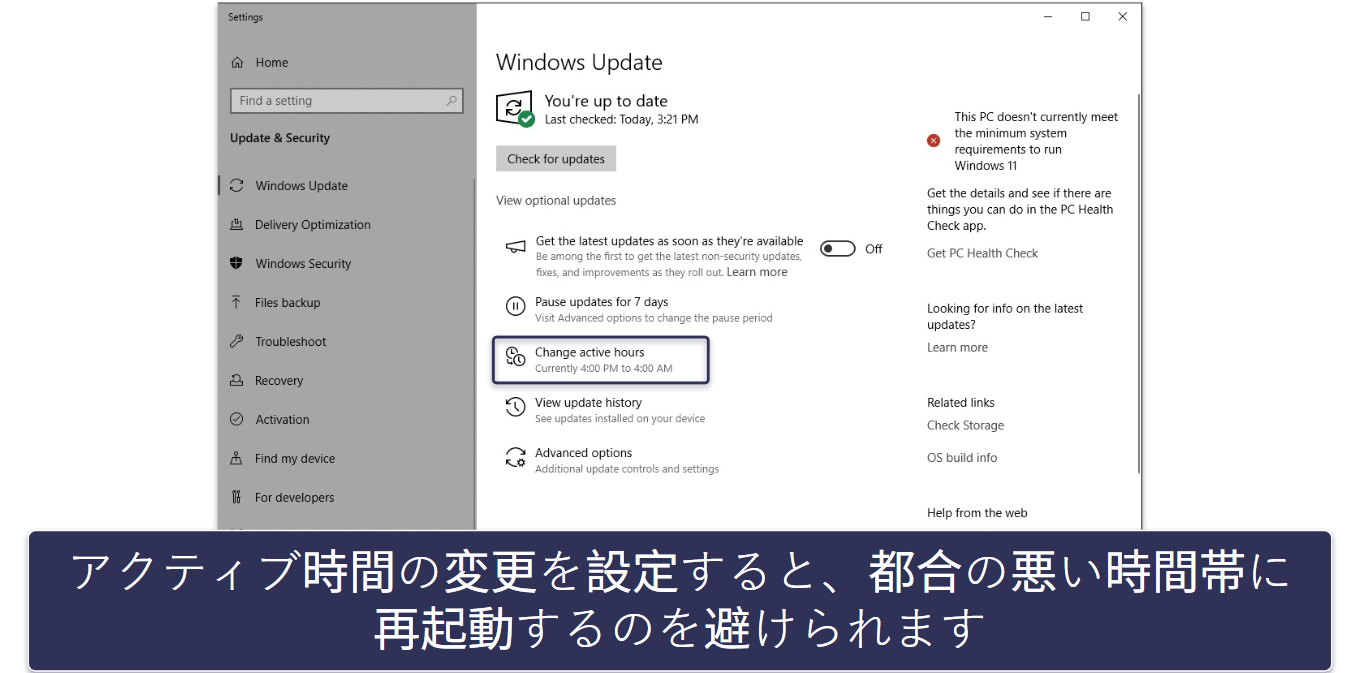1359x673 pixels.
Task: Click the Delivery Optimization icon
Action: click(237, 225)
